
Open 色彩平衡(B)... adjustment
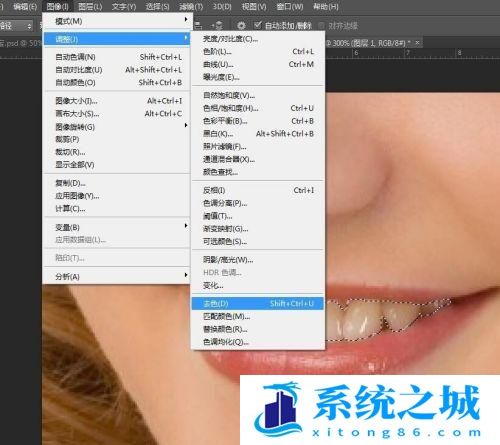coord(258,121)
